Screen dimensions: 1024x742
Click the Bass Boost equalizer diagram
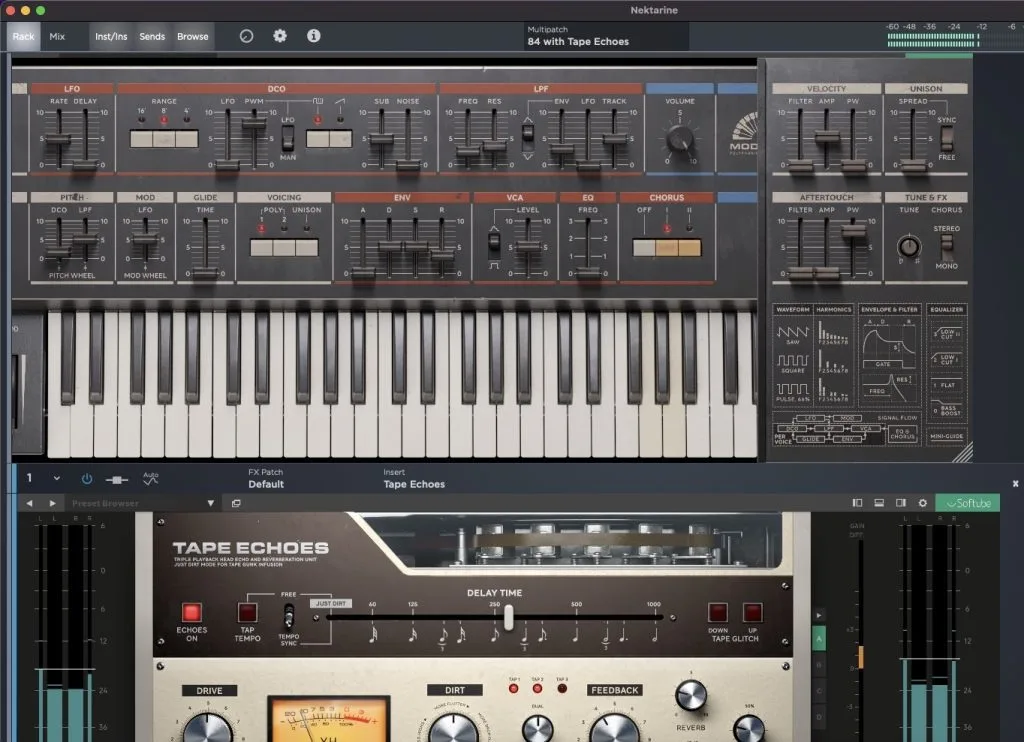click(x=946, y=411)
